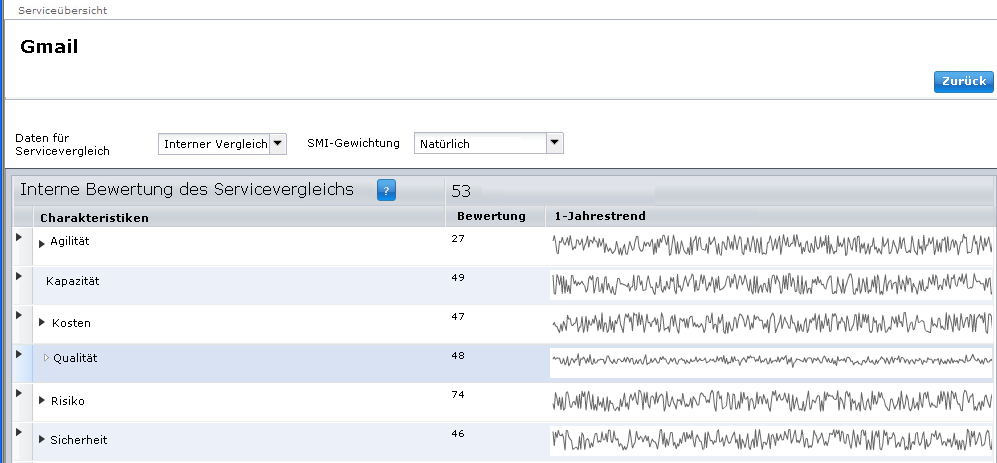997x463 pixels.
Task: Click the row arrow left of Kapazität
Action: [19, 275]
